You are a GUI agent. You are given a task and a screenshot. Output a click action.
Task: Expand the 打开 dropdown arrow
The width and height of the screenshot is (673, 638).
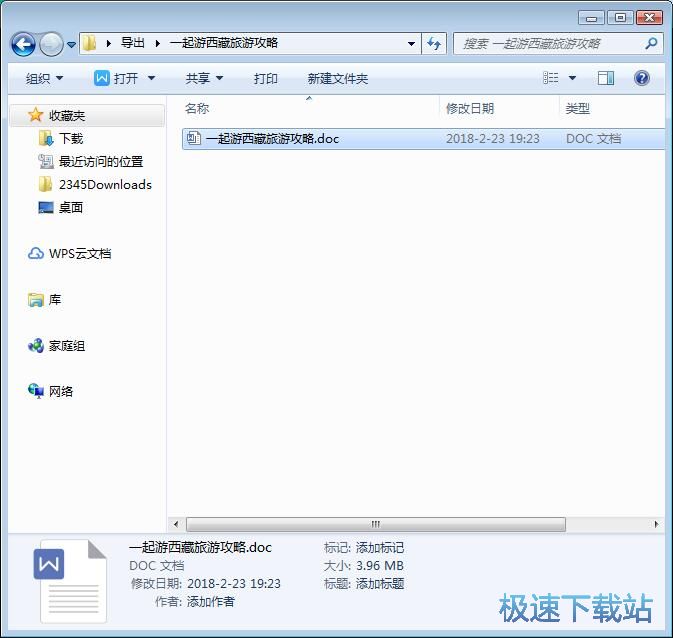point(152,79)
